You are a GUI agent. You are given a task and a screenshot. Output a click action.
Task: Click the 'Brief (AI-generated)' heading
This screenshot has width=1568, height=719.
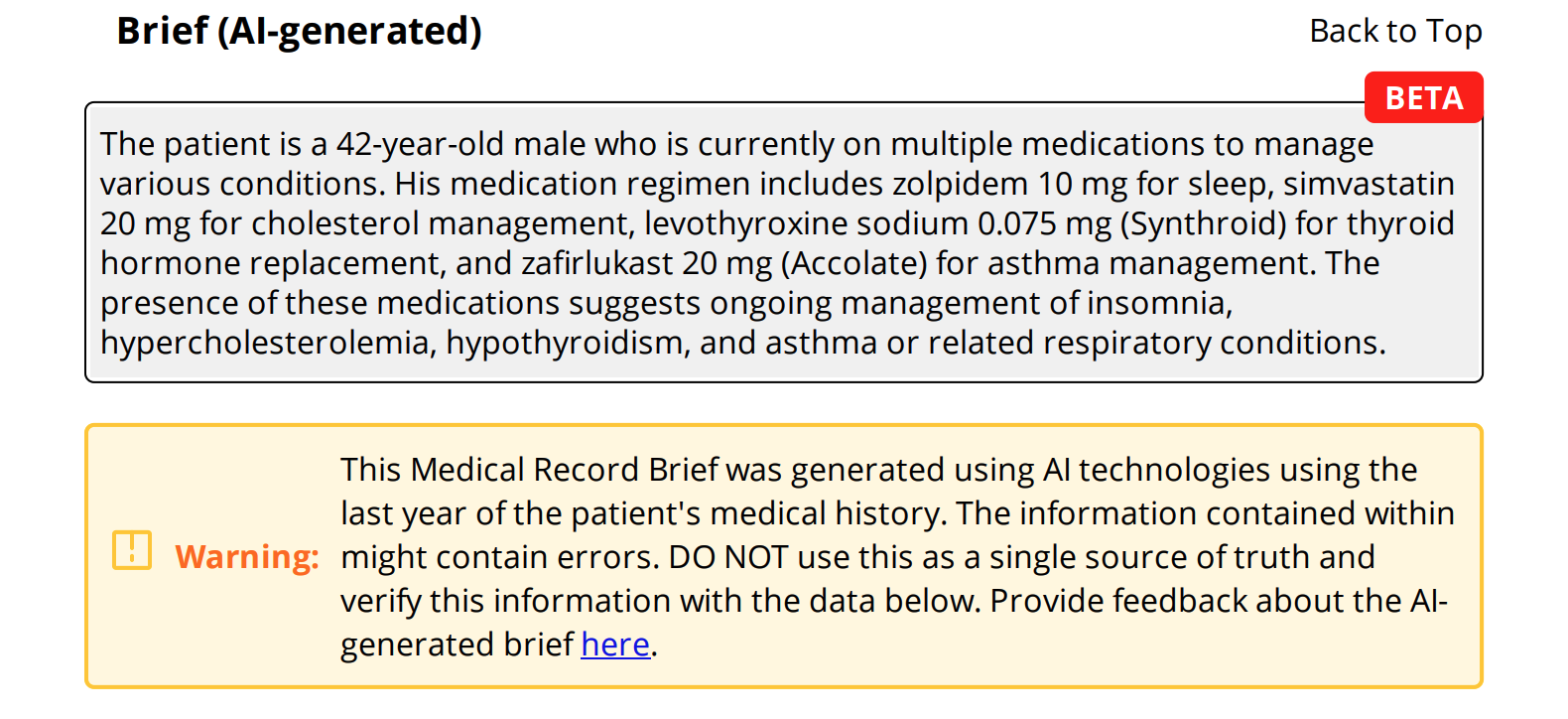(x=299, y=31)
